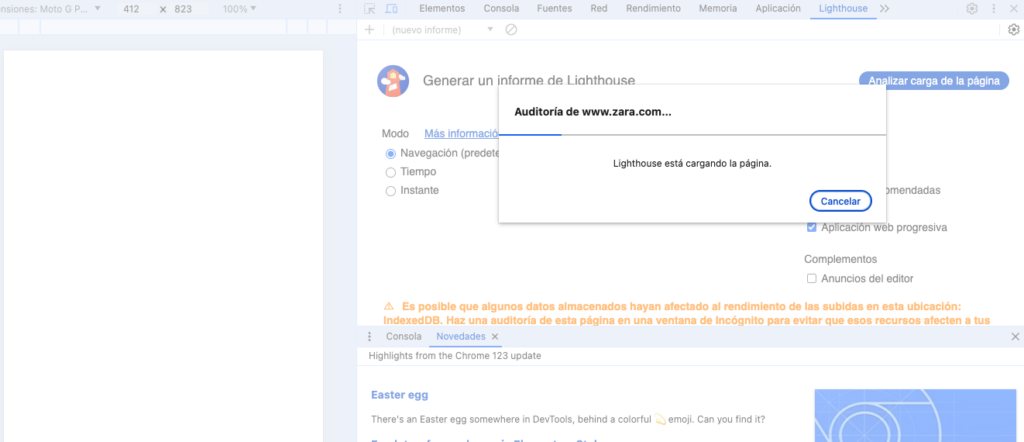Open the device toolbar three-dot options menu
This screenshot has width=1024, height=442.
click(339, 9)
